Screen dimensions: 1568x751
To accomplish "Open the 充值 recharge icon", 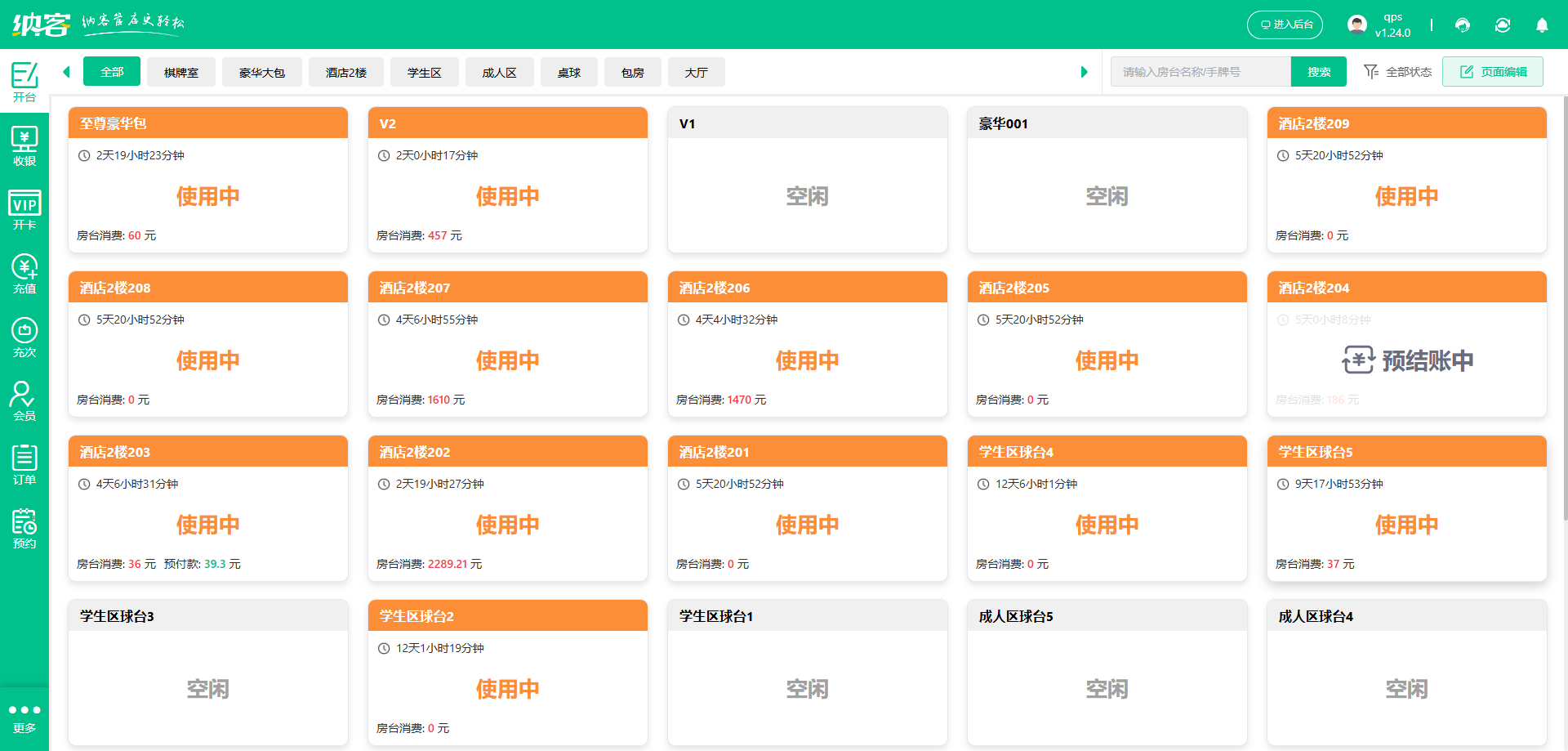I will pyautogui.click(x=24, y=274).
